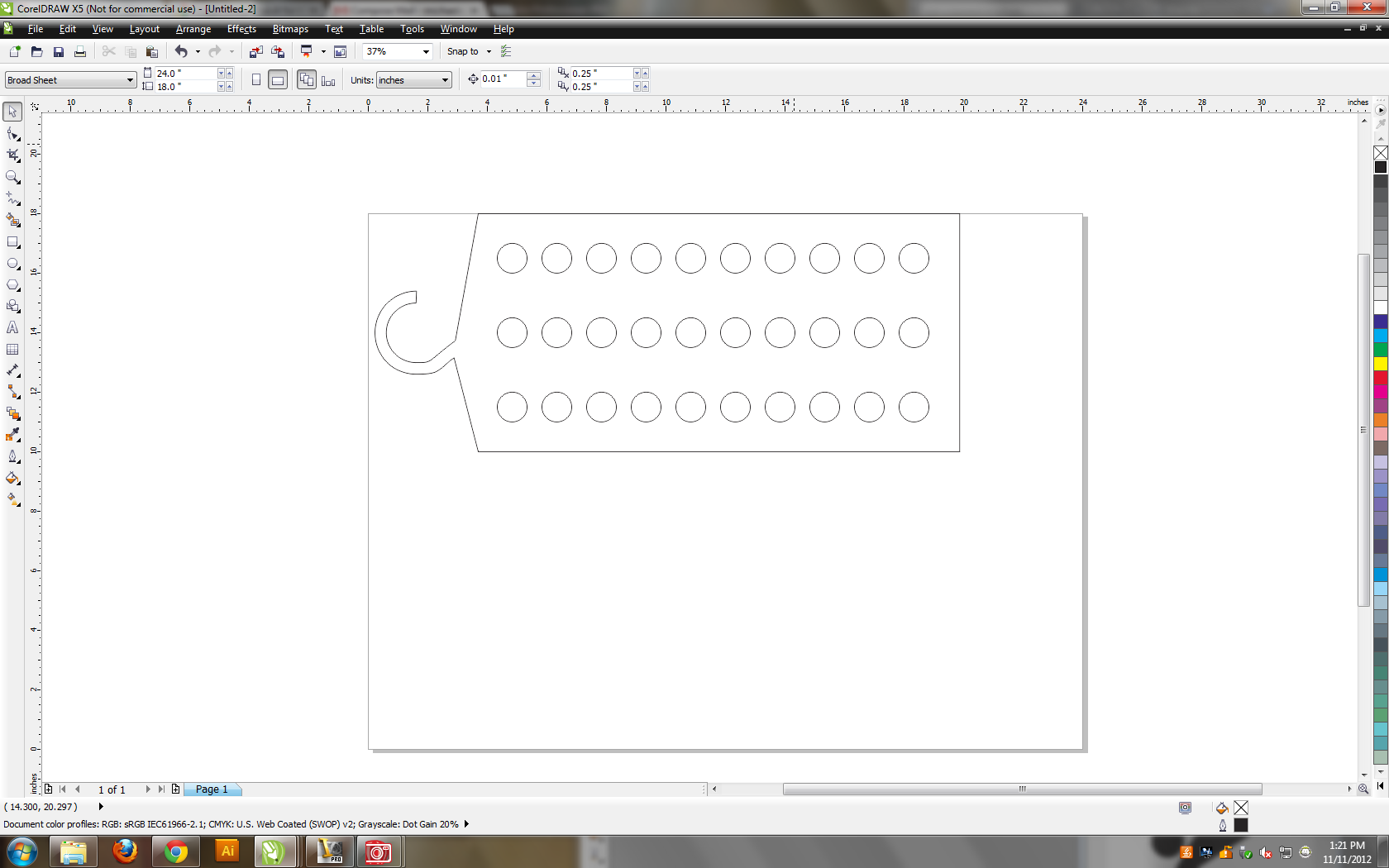Open the Bitmaps menu
This screenshot has width=1389, height=868.
[x=290, y=29]
